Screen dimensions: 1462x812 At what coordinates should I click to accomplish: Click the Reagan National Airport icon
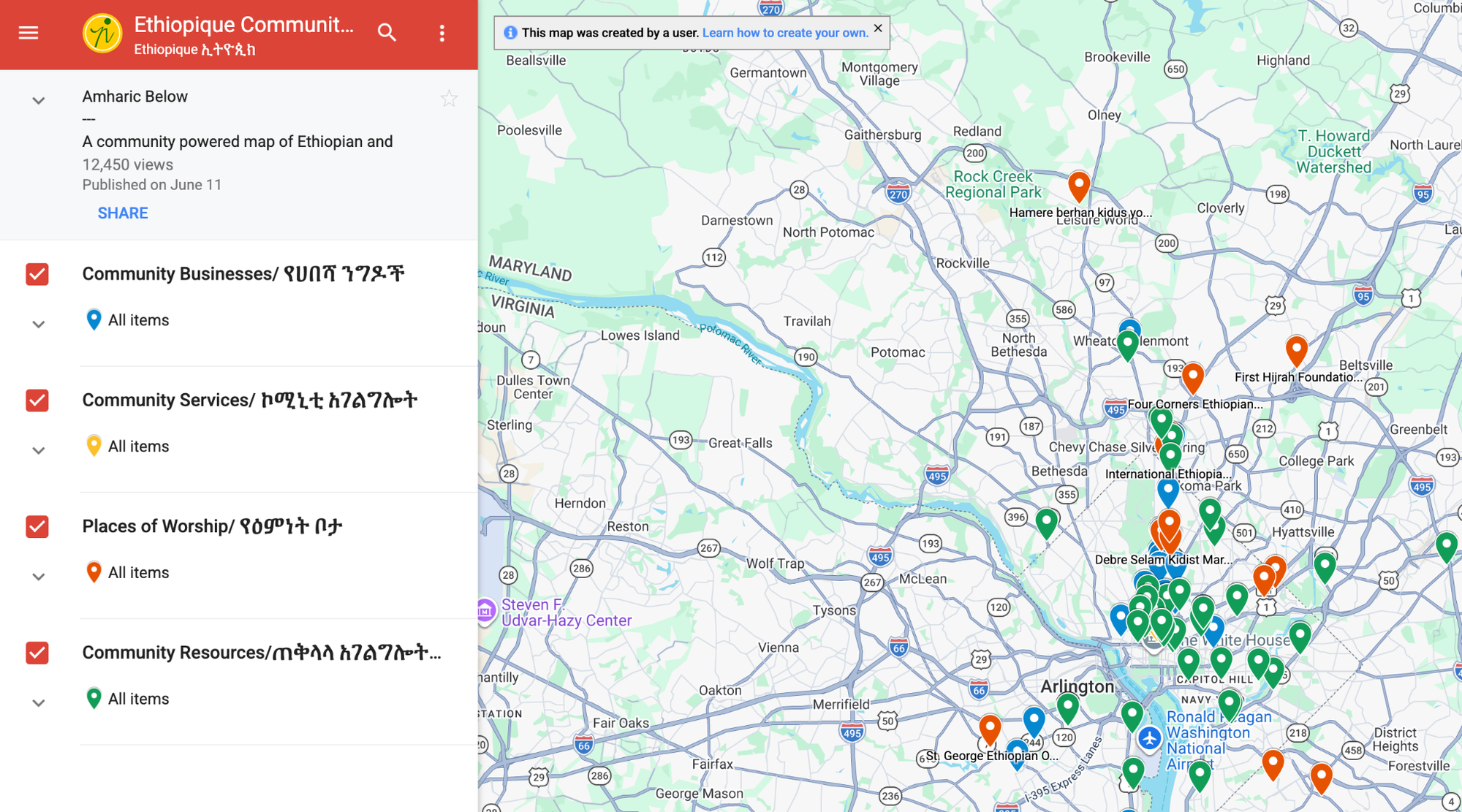(1149, 738)
